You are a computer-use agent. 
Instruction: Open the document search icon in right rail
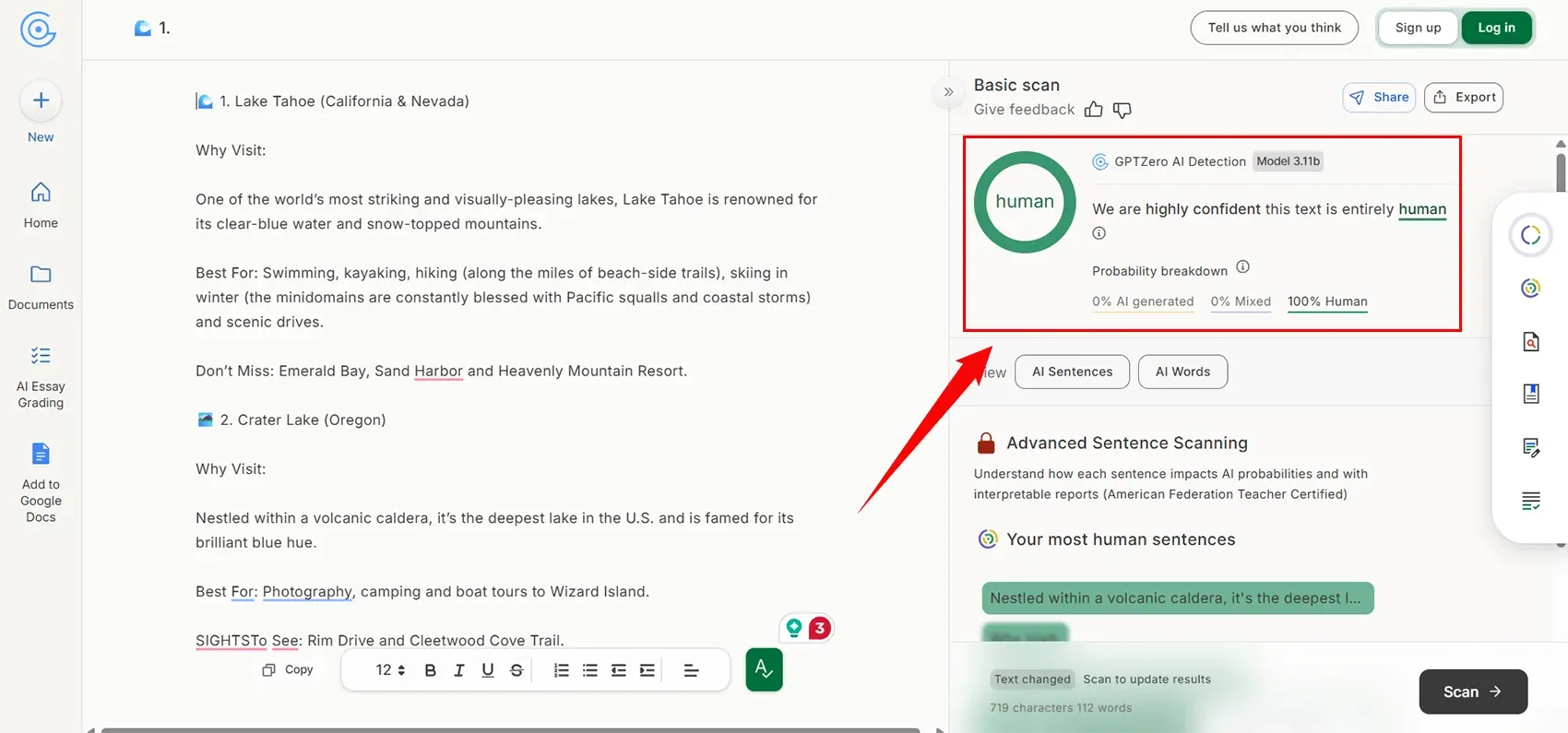click(x=1530, y=342)
